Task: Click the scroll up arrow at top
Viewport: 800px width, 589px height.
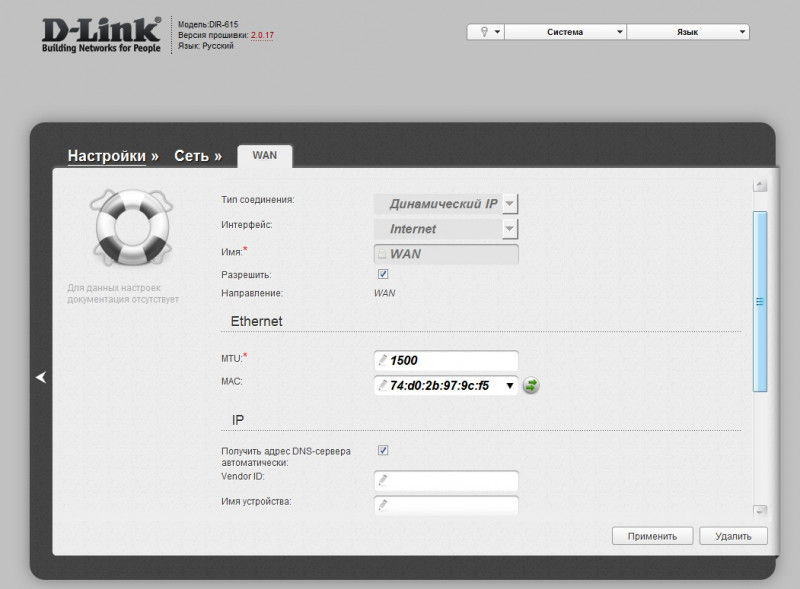Action: [x=760, y=185]
